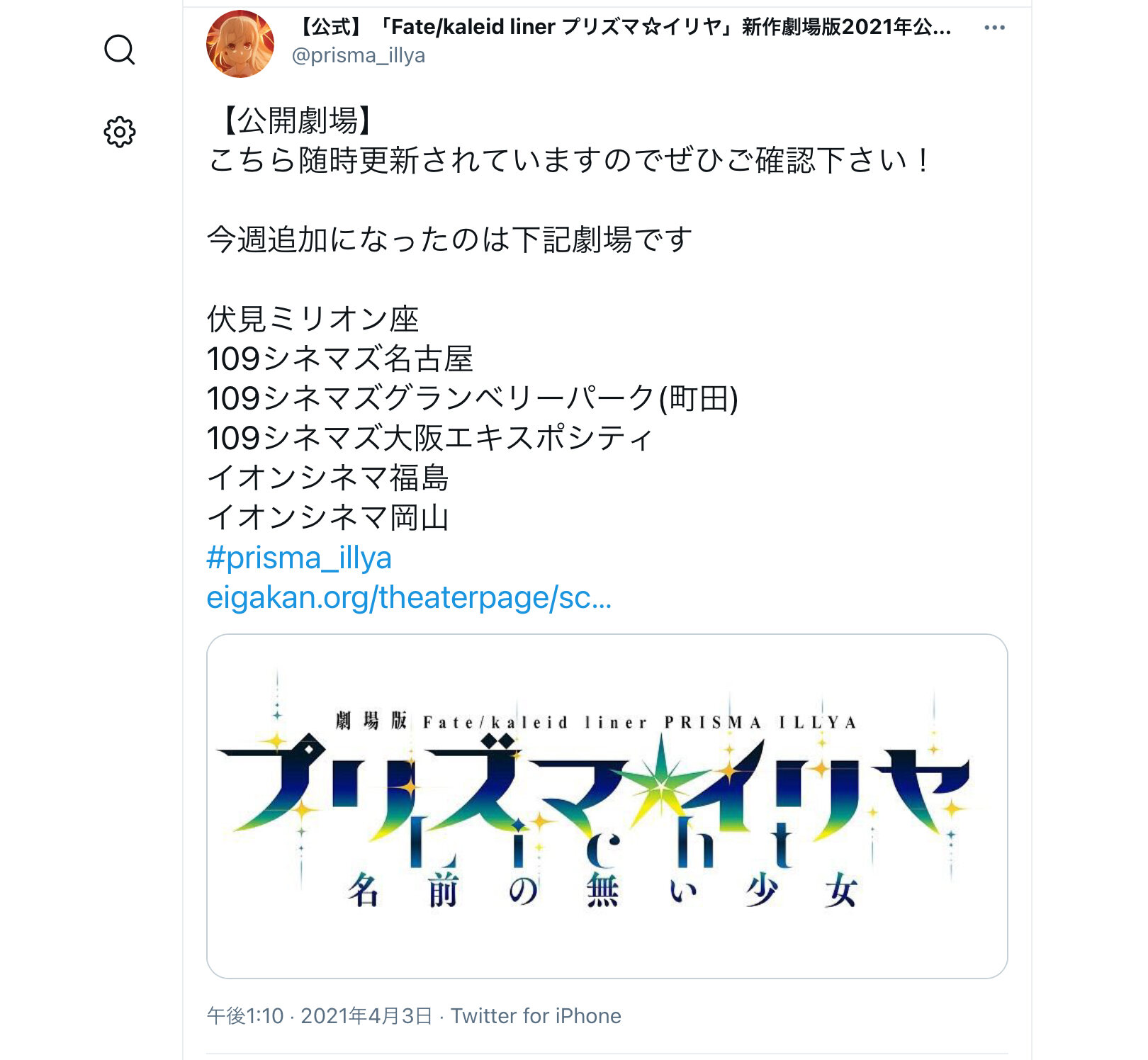
Task: Open the Prisma Illya Licht logo card
Action: tap(607, 806)
